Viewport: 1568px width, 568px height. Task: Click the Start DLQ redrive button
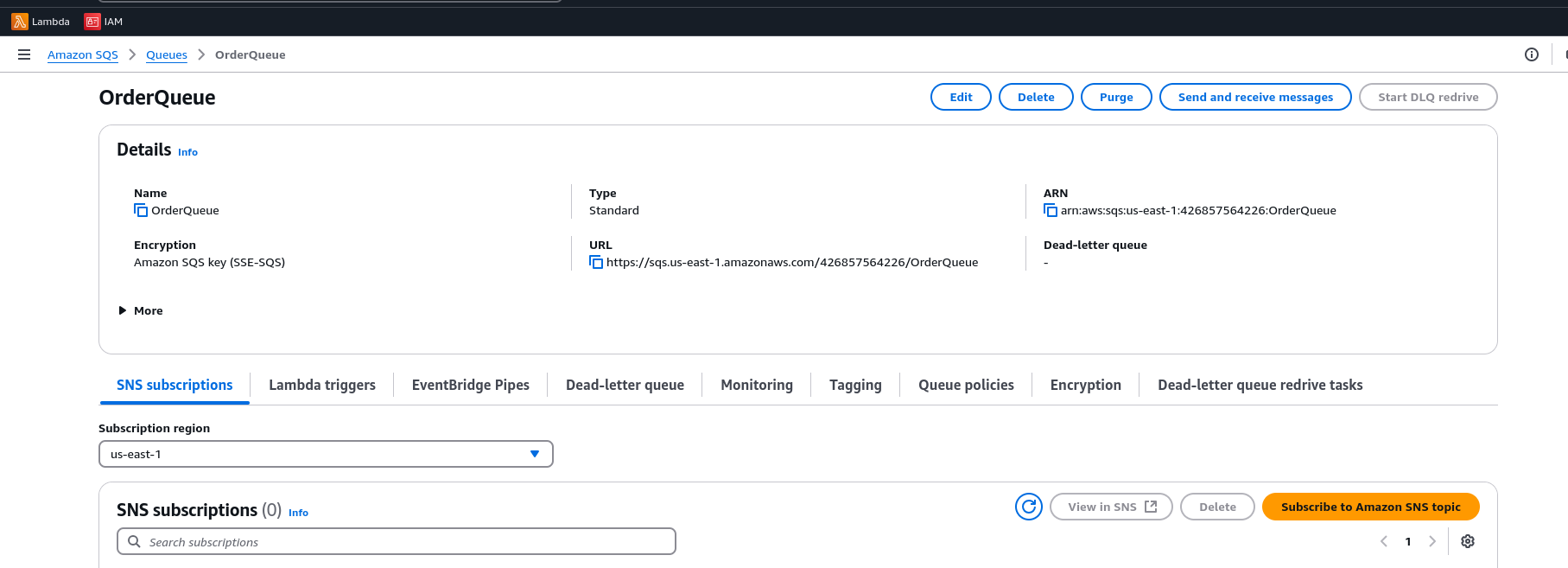(1428, 97)
